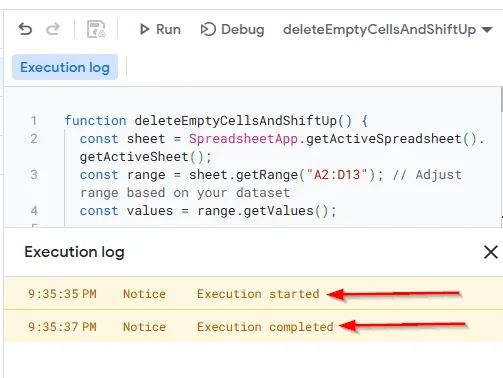Place cursor on "A2:D13" range string

pos(336,175)
